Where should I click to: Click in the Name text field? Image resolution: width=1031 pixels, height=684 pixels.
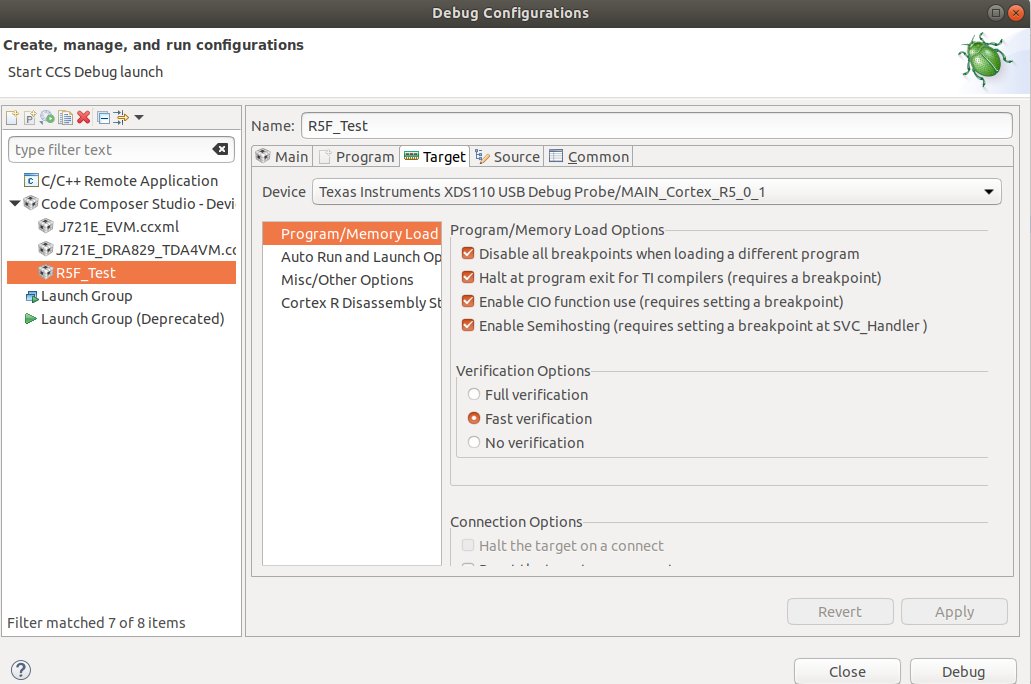[656, 126]
